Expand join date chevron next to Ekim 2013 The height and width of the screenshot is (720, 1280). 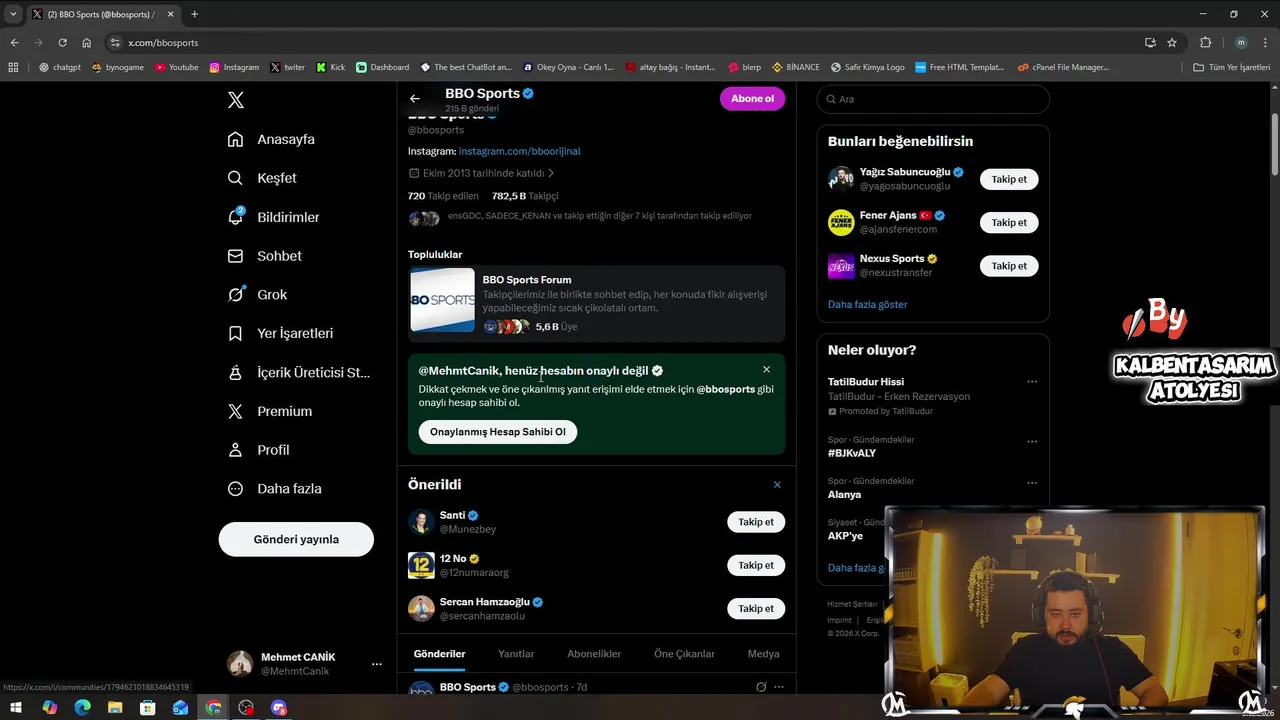[551, 173]
